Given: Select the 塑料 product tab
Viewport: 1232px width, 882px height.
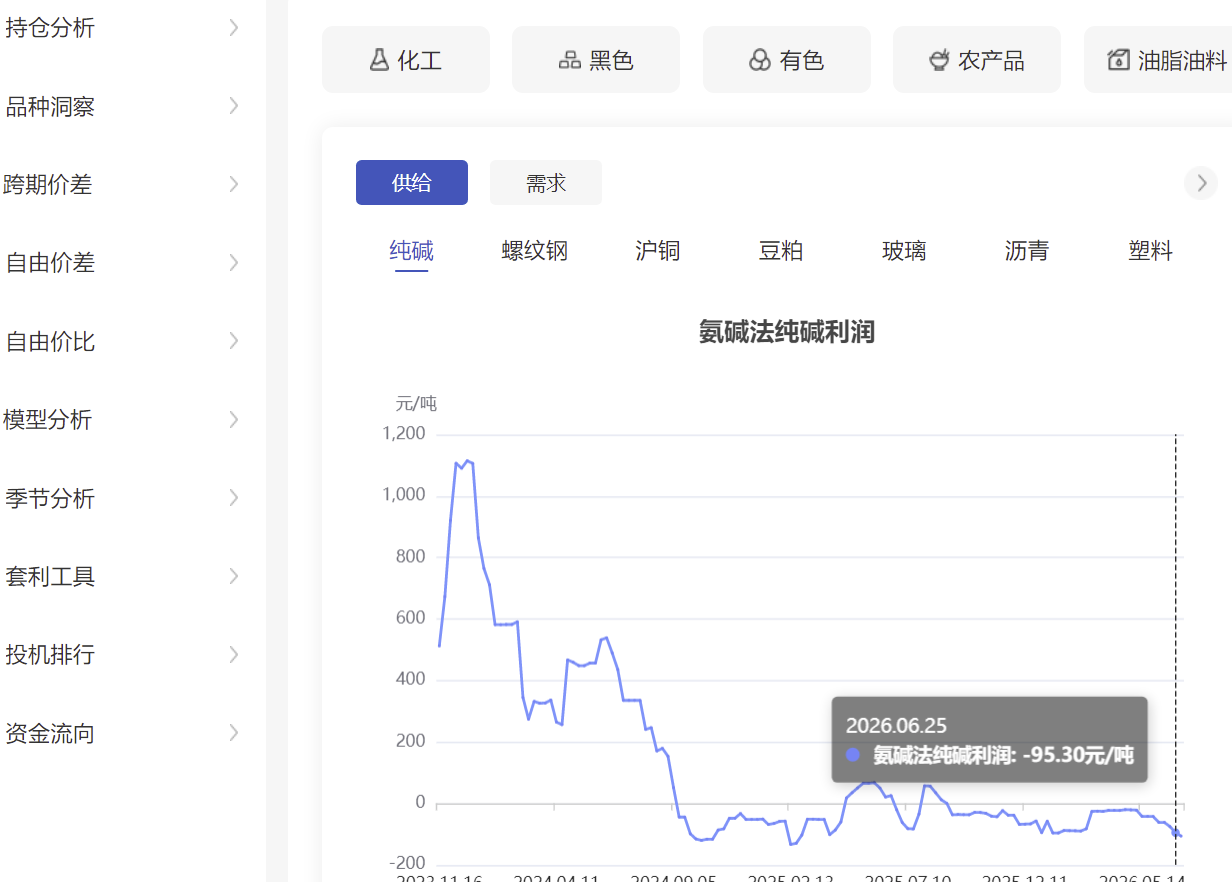Looking at the screenshot, I should [x=1150, y=251].
